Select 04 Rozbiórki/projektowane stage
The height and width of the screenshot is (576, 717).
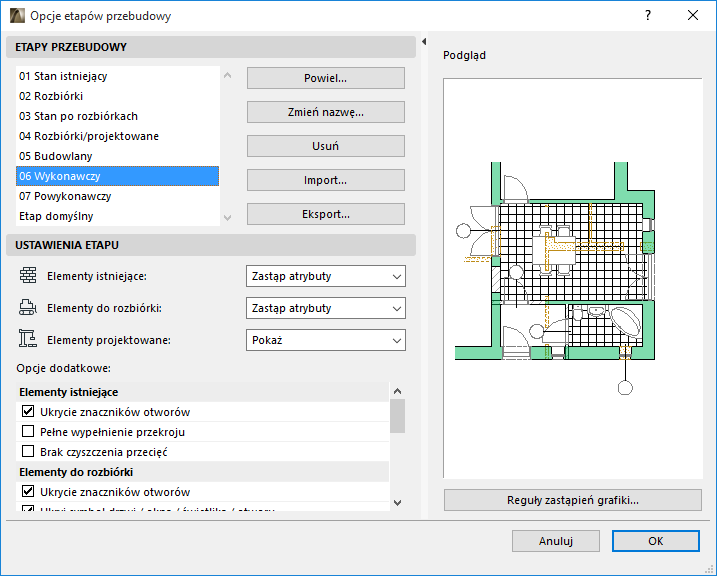click(x=118, y=136)
